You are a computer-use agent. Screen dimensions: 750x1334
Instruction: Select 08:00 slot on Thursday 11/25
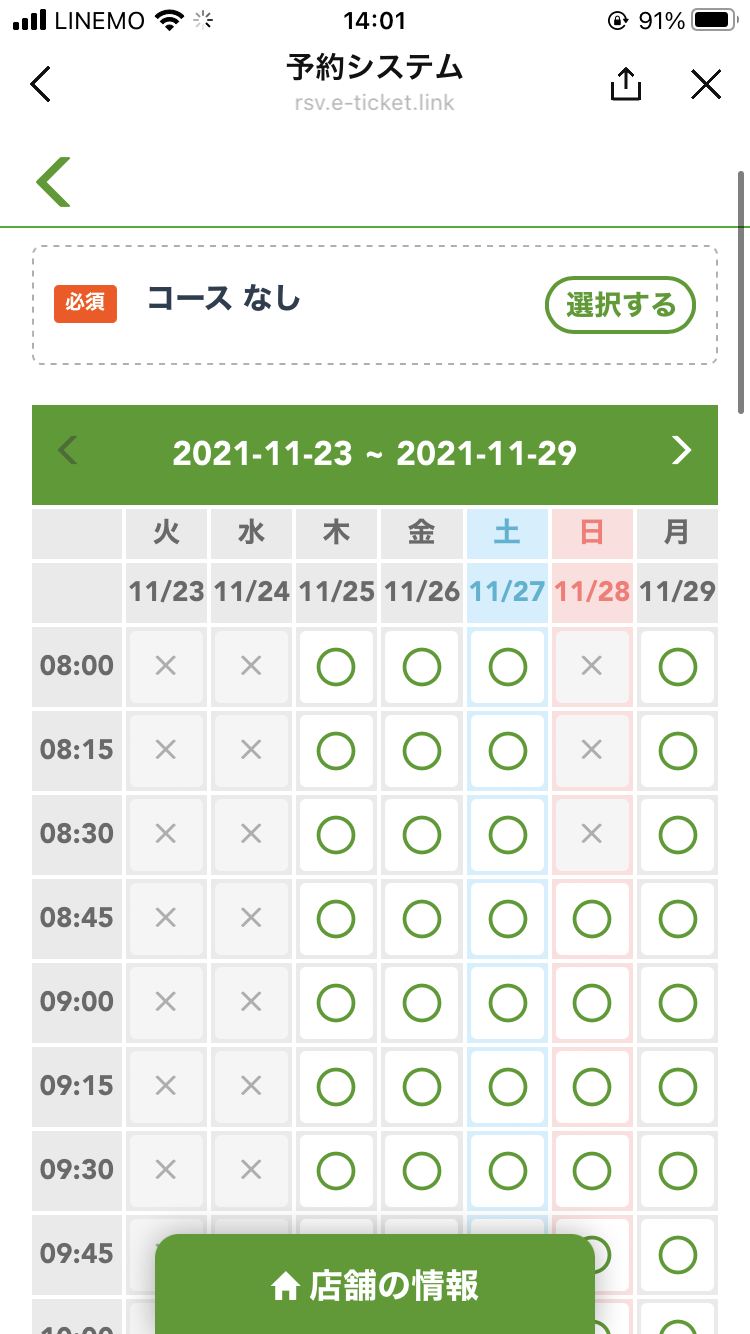tap(336, 666)
